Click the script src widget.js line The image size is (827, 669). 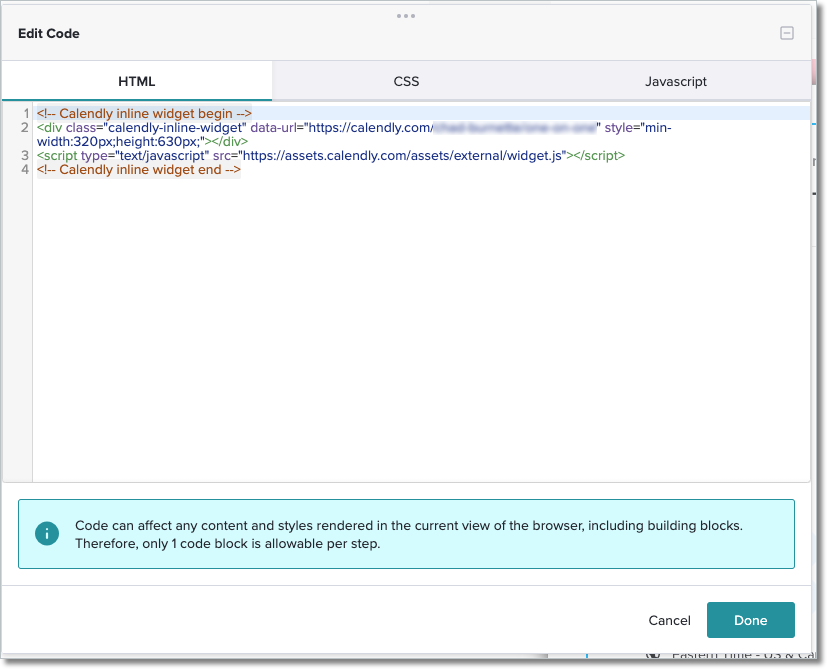pyautogui.click(x=331, y=156)
